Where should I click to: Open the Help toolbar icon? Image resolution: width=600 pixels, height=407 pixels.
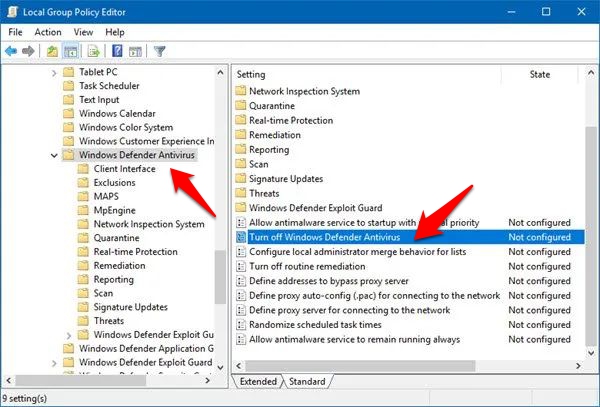click(x=117, y=51)
